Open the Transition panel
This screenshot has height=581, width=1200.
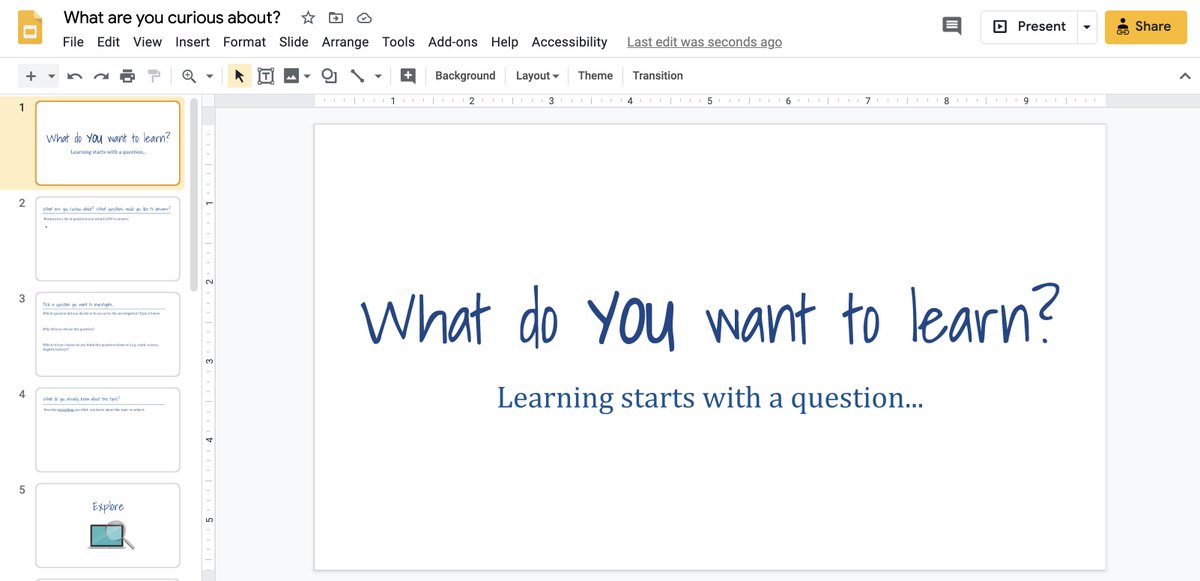coord(658,76)
